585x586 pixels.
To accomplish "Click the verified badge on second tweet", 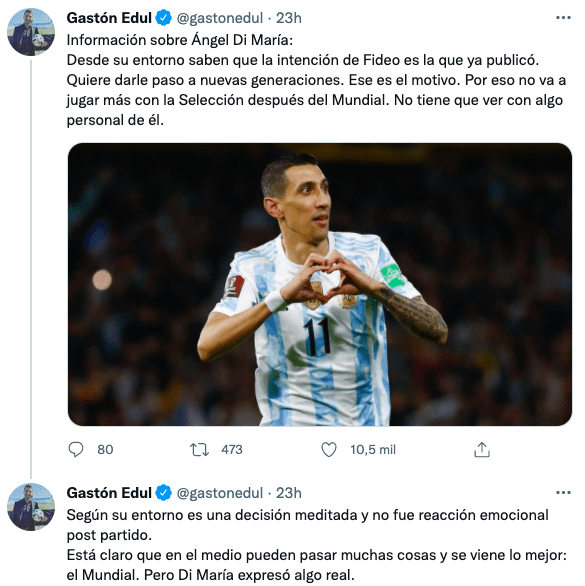I will (x=163, y=493).
